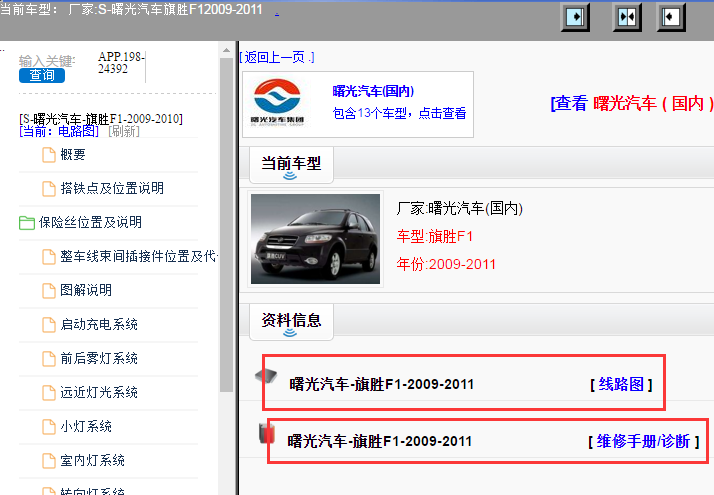Select 前后雾灯系统 entry
Screen dimensions: 714x495
click(x=99, y=358)
